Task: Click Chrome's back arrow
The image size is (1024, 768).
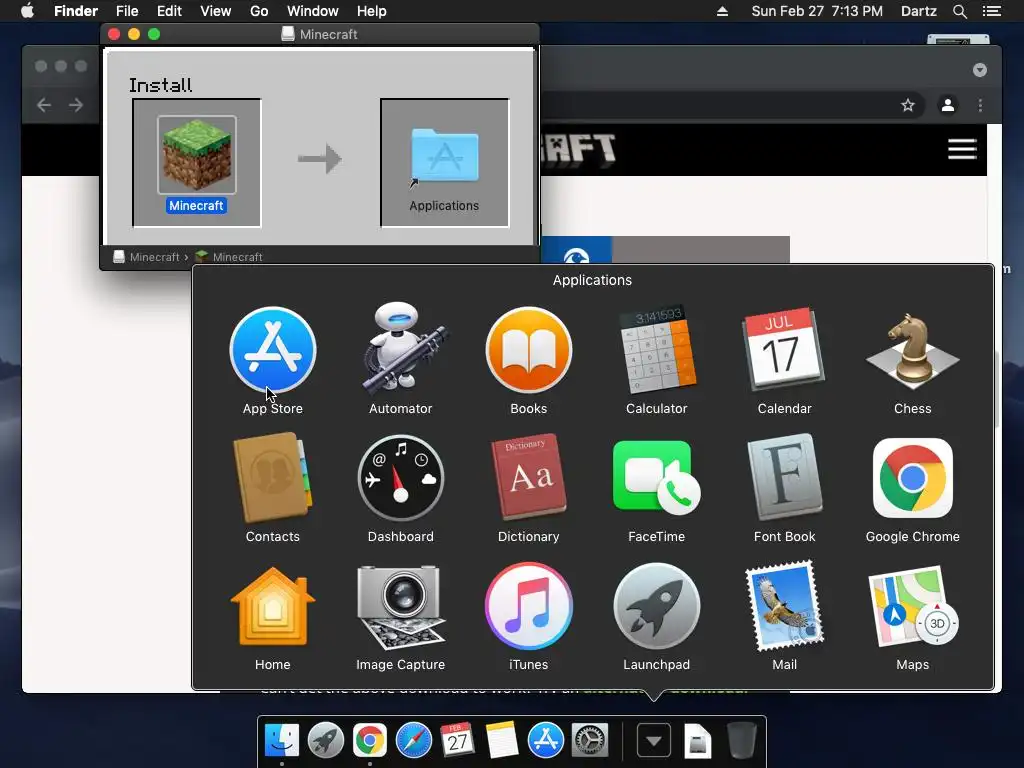Action: 44,105
